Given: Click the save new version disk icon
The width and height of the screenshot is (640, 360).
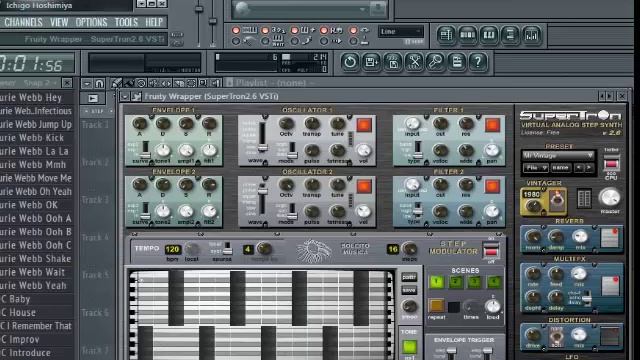Looking at the screenshot, I should tap(371, 62).
